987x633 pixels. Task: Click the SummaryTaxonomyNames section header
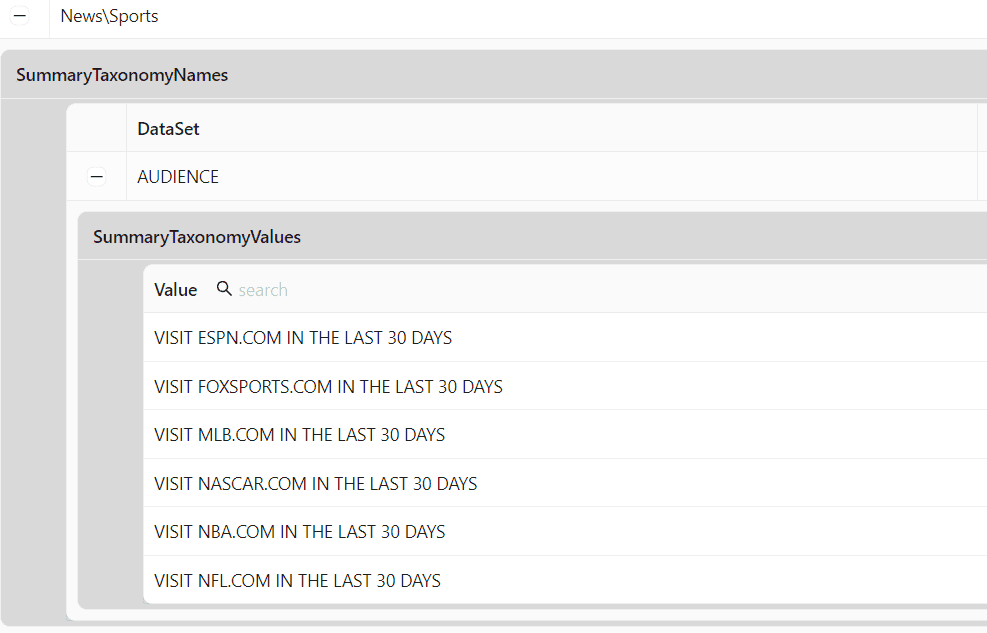[x=122, y=75]
